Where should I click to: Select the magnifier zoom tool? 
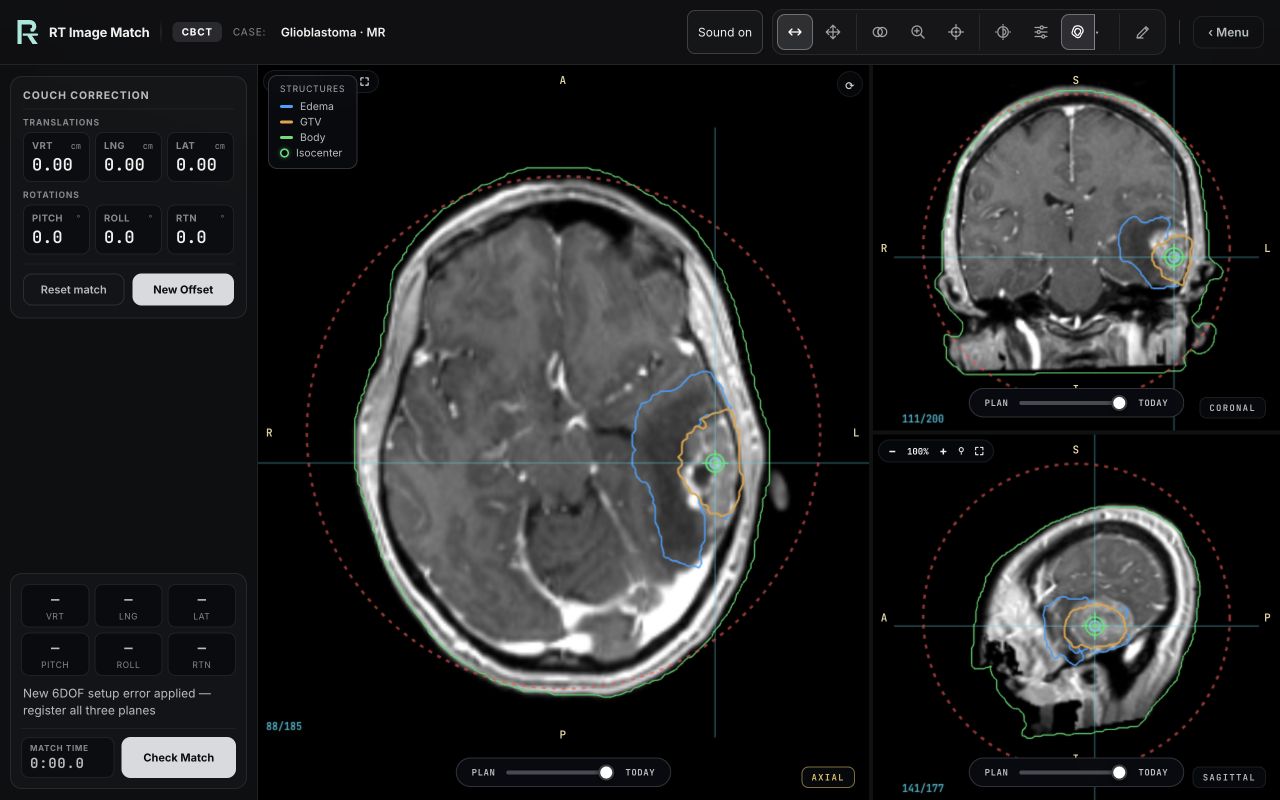tap(918, 32)
